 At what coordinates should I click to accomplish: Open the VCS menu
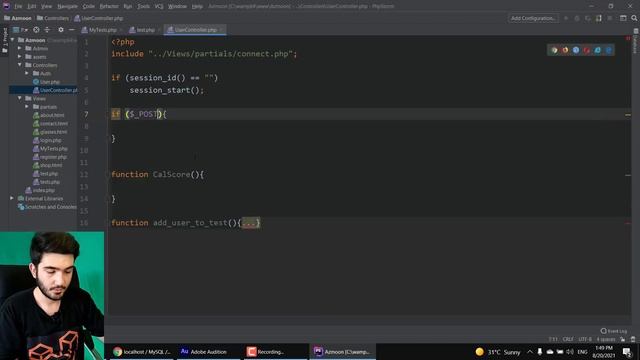point(159,7)
